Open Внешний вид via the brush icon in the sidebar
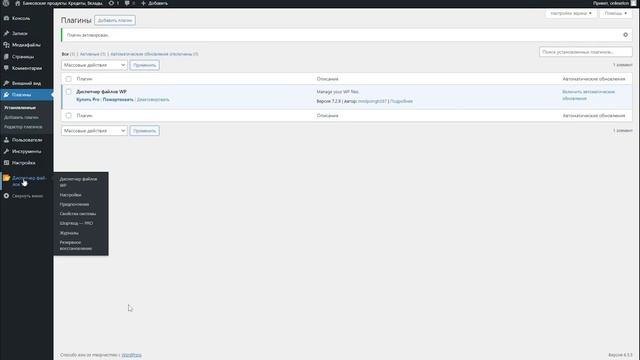Viewport: 640px width, 360px height. tap(6, 83)
